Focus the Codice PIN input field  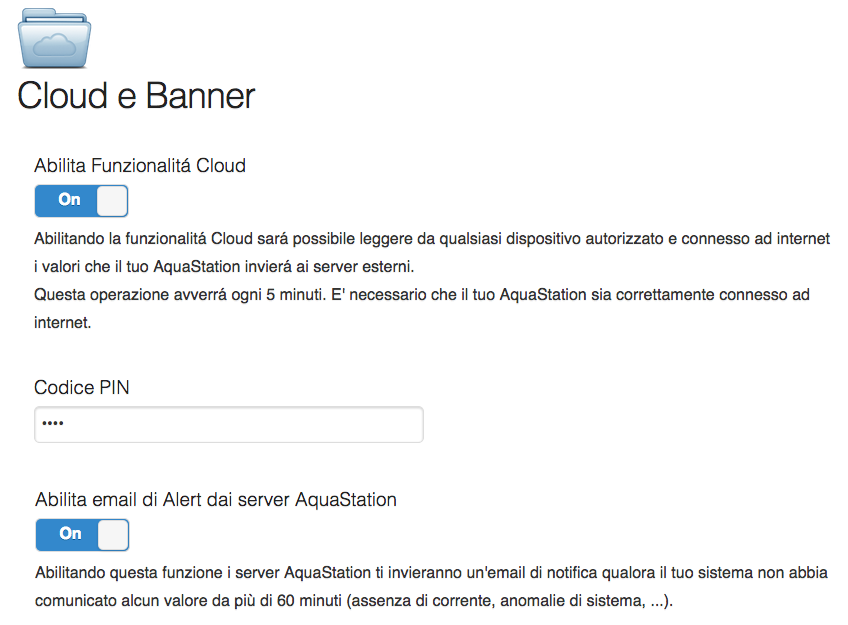(229, 424)
